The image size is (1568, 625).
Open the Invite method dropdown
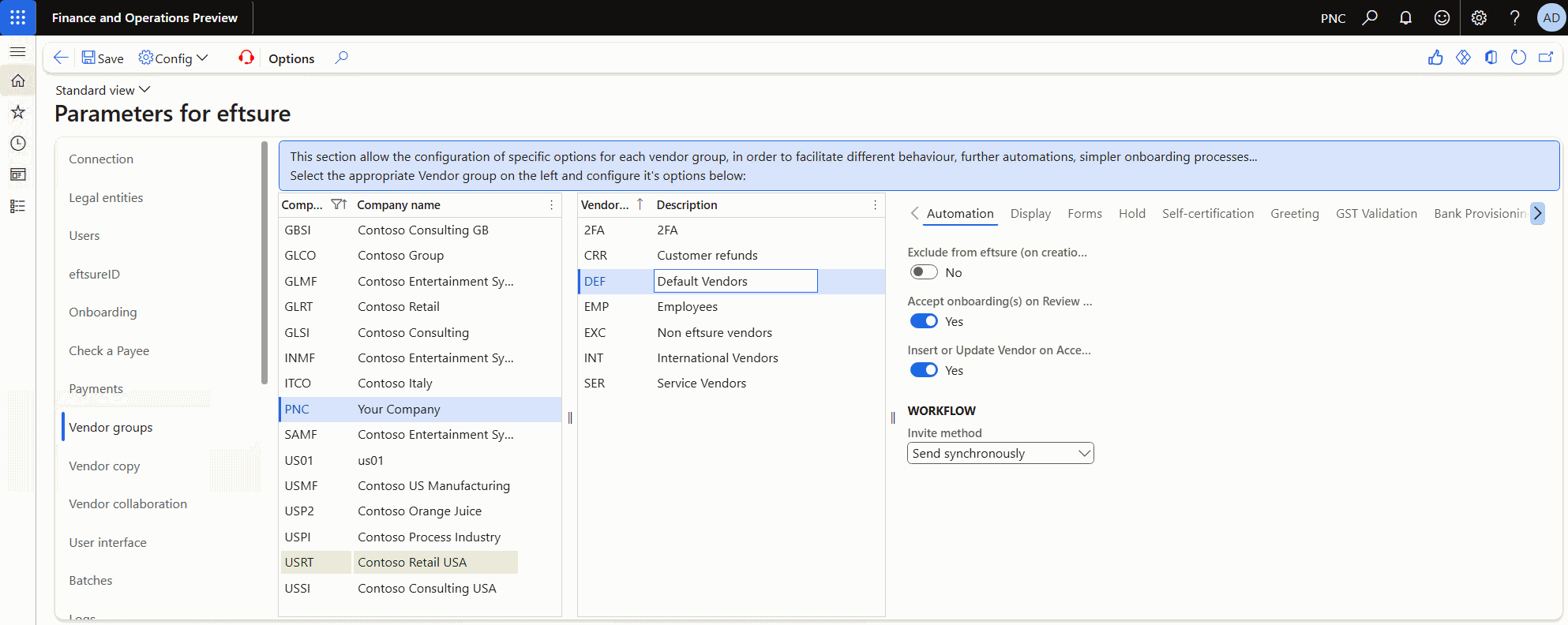click(1000, 453)
